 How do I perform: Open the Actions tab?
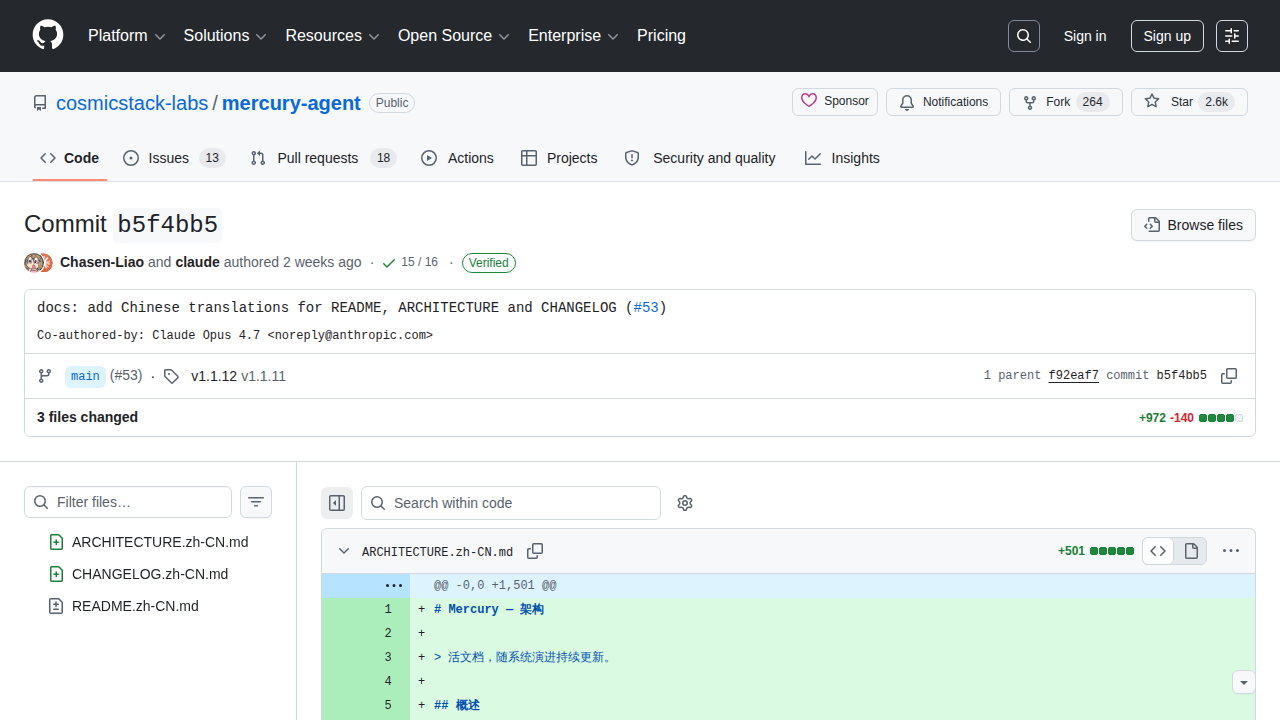click(457, 158)
